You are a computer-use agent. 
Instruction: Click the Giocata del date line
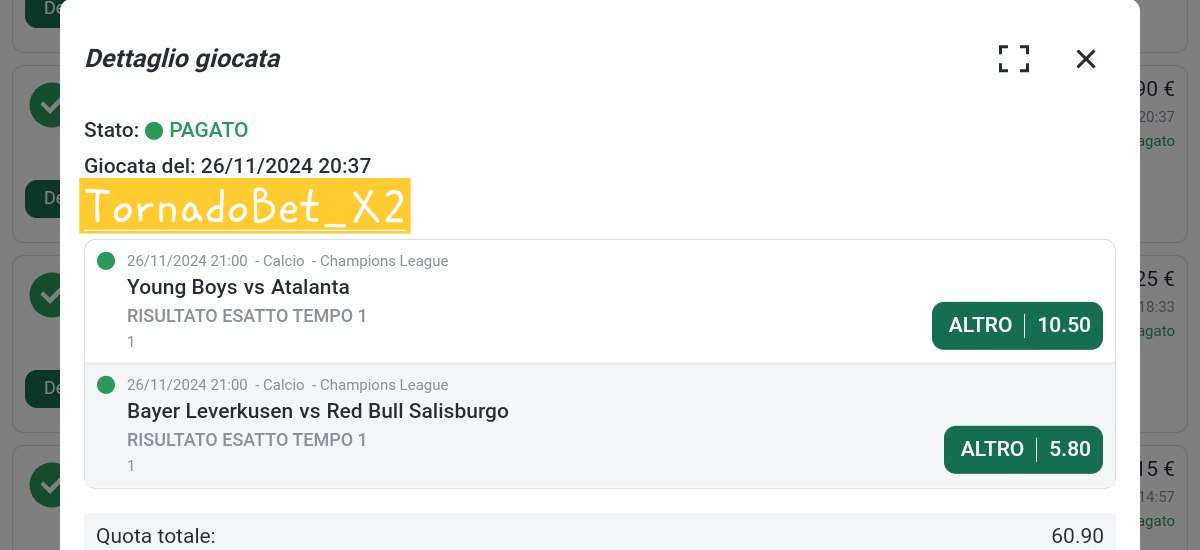pos(228,166)
